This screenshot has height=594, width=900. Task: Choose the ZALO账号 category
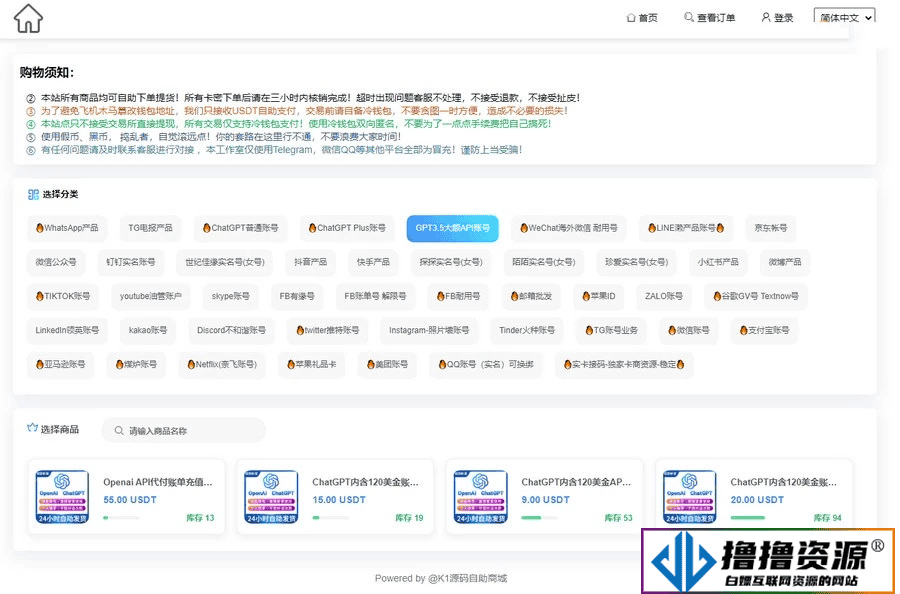click(664, 296)
